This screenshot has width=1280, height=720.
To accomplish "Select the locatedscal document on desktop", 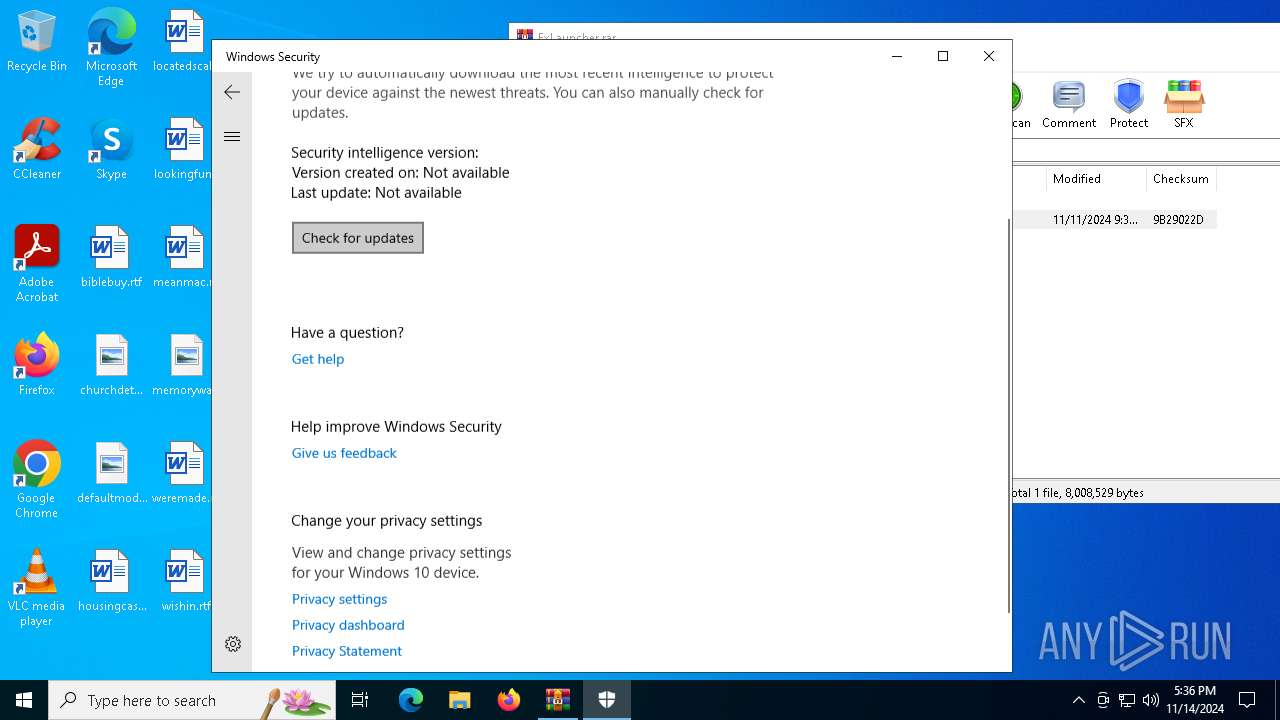I will (x=184, y=42).
